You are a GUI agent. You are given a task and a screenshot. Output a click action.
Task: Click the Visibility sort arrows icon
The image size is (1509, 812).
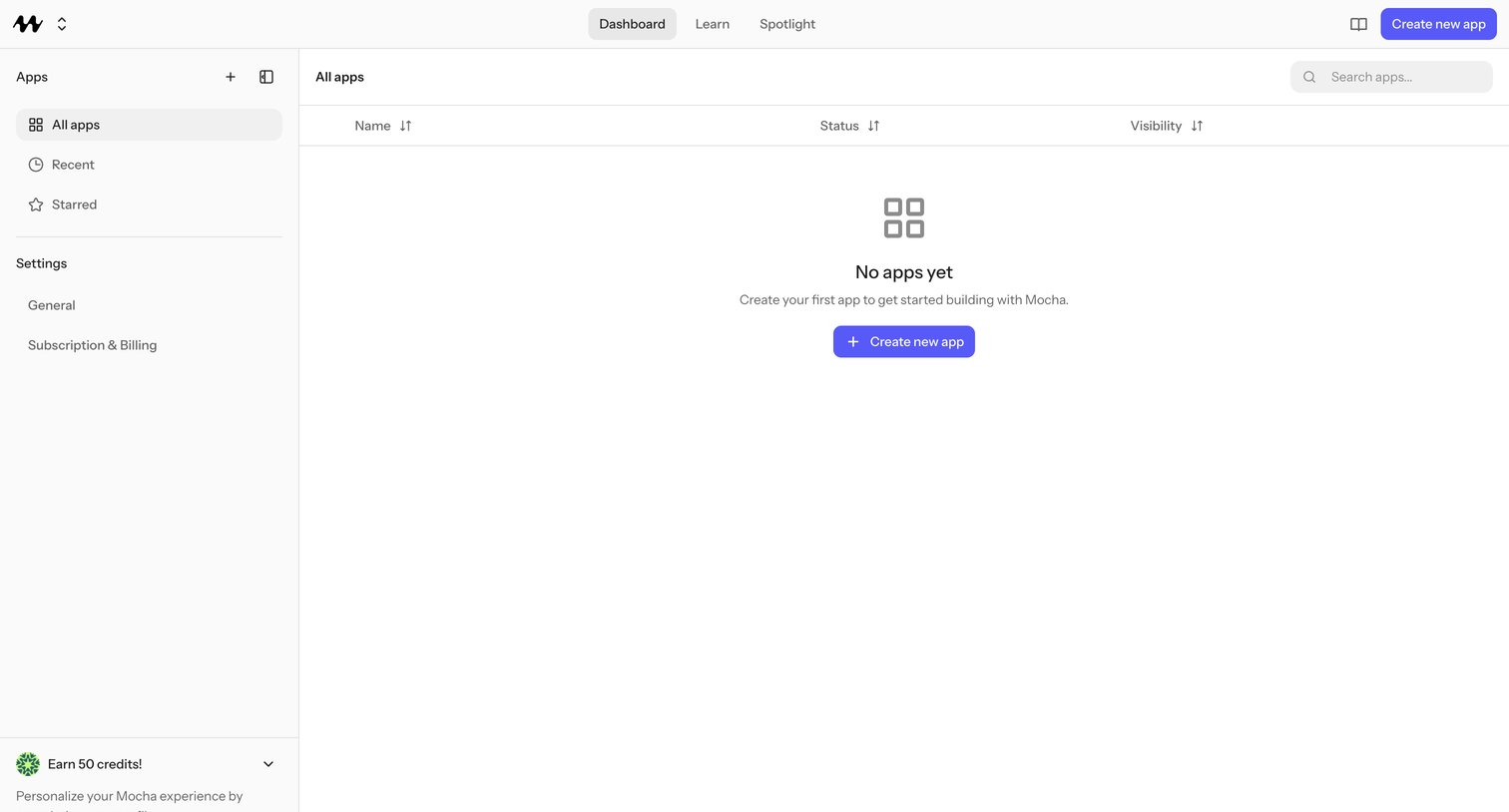pyautogui.click(x=1197, y=126)
